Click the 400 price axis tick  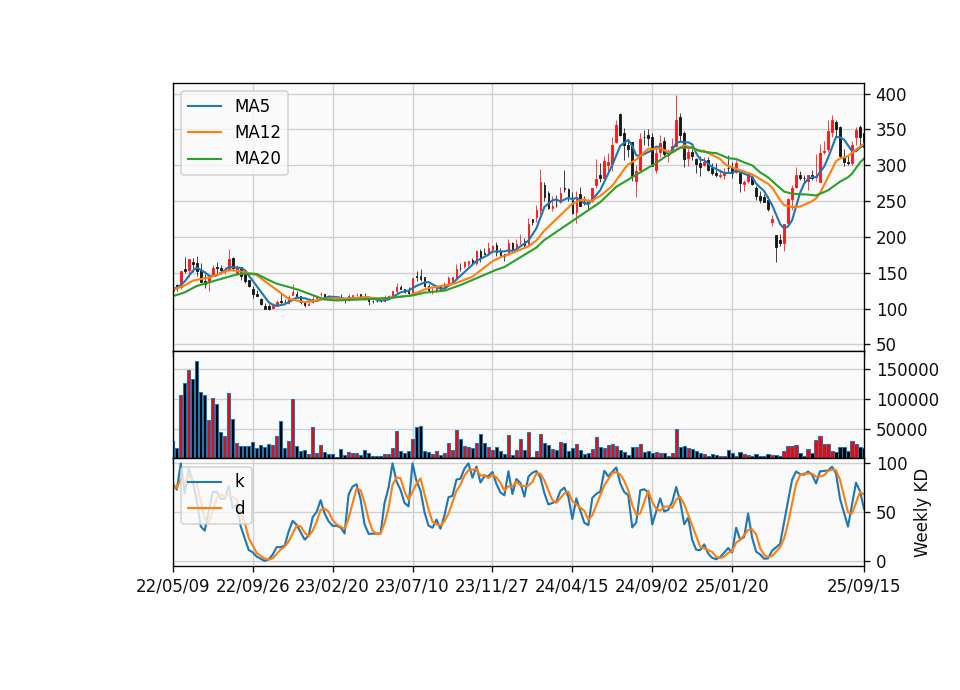pos(891,95)
